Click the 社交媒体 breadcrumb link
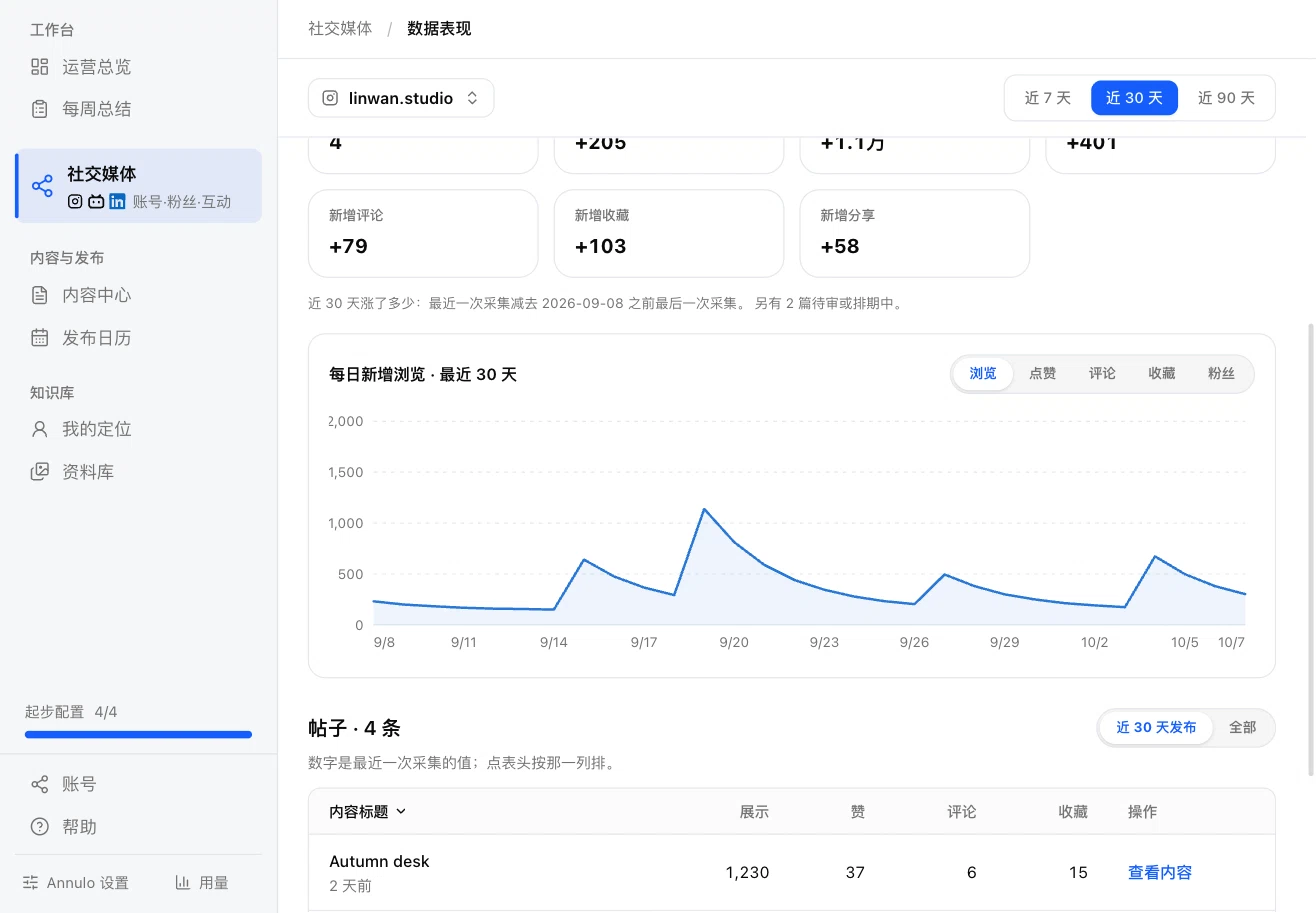Image resolution: width=1316 pixels, height=913 pixels. [x=340, y=28]
